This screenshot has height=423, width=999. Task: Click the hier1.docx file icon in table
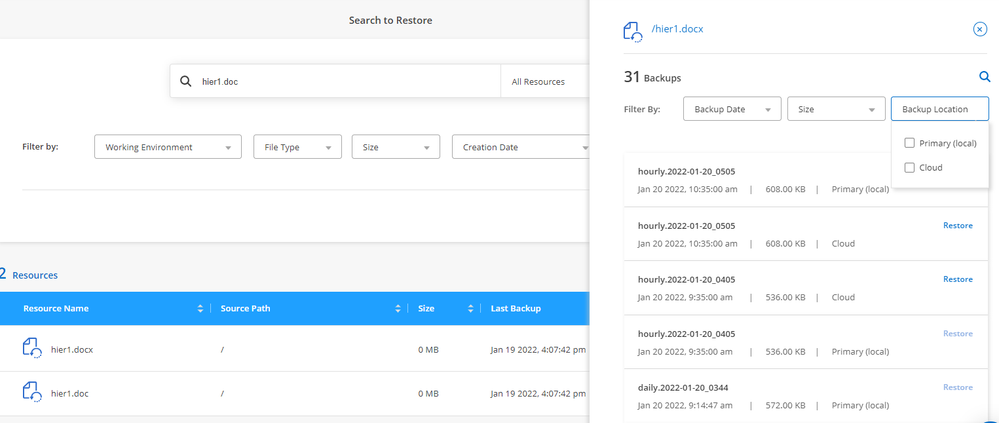point(33,350)
